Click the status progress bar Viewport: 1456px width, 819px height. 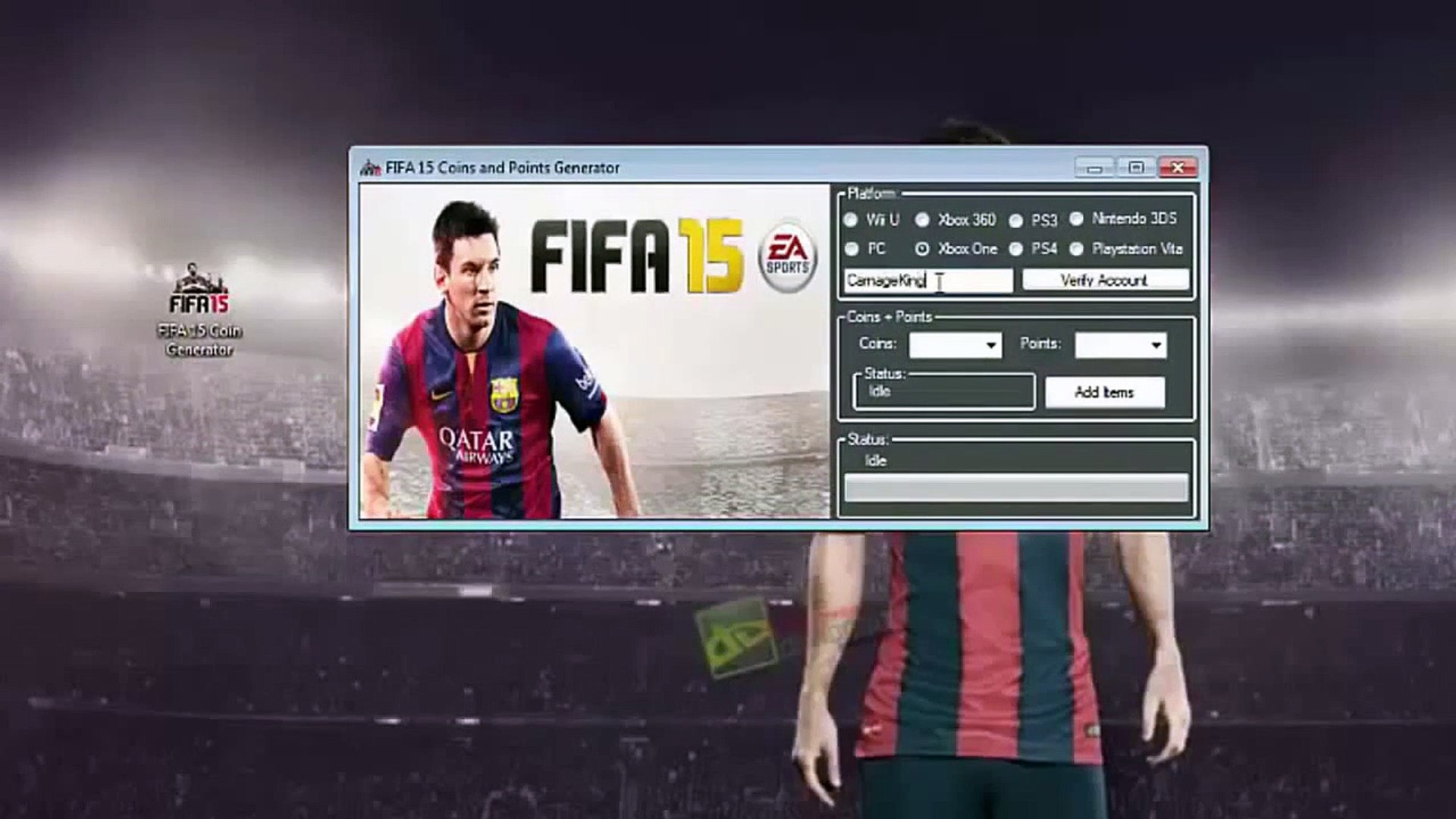pyautogui.click(x=1015, y=488)
